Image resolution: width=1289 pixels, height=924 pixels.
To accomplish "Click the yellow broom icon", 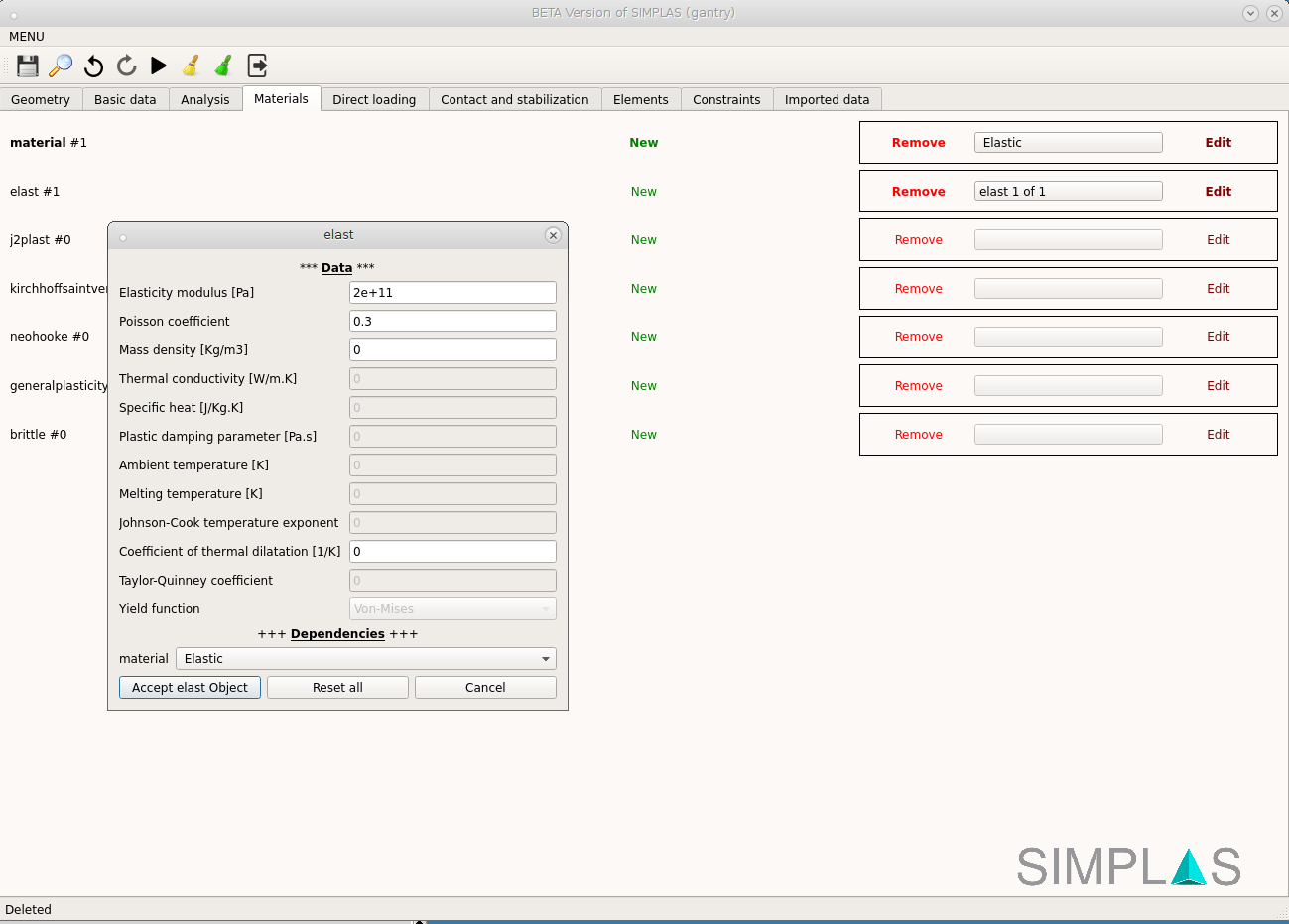I will tap(192, 66).
